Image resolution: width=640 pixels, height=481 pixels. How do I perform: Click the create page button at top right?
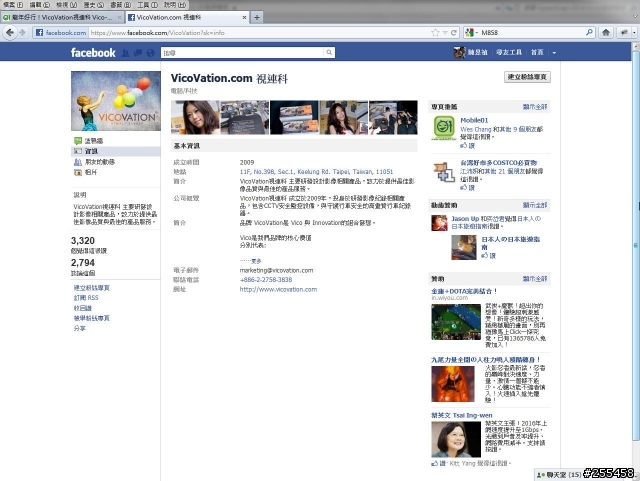click(527, 77)
